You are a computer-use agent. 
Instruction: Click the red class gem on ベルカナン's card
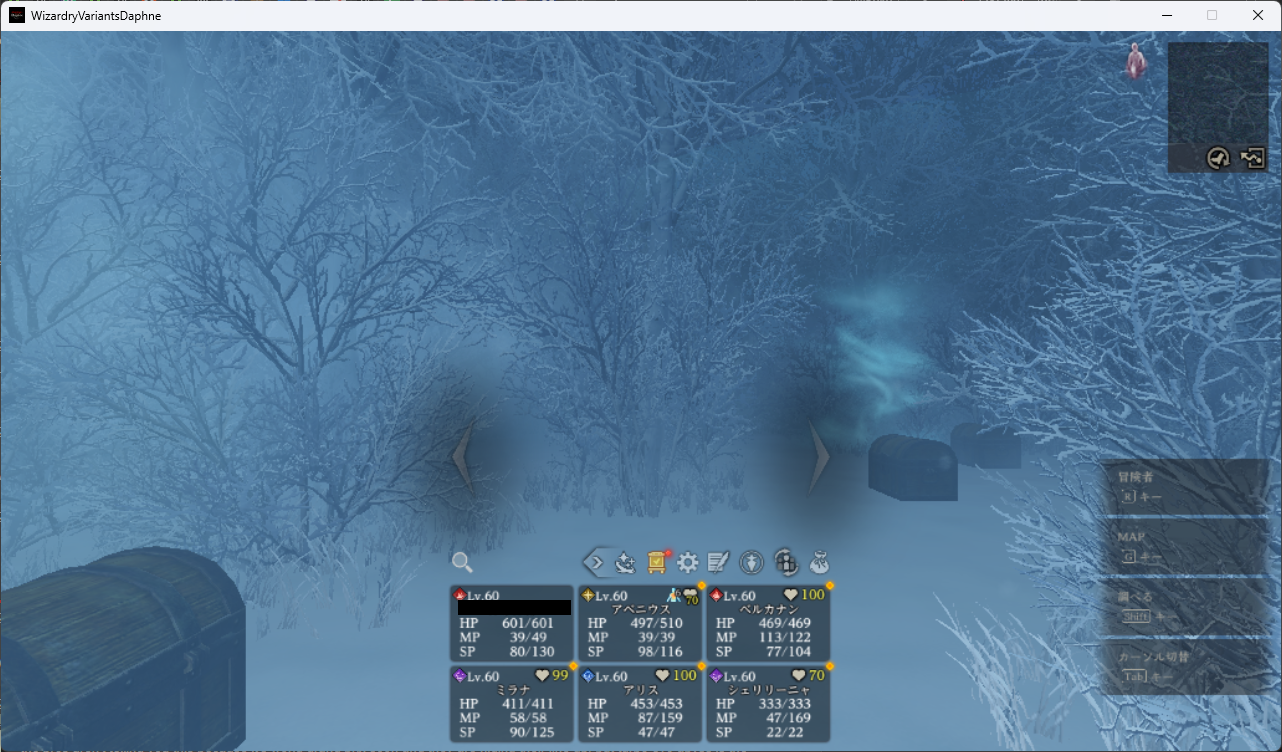point(716,595)
